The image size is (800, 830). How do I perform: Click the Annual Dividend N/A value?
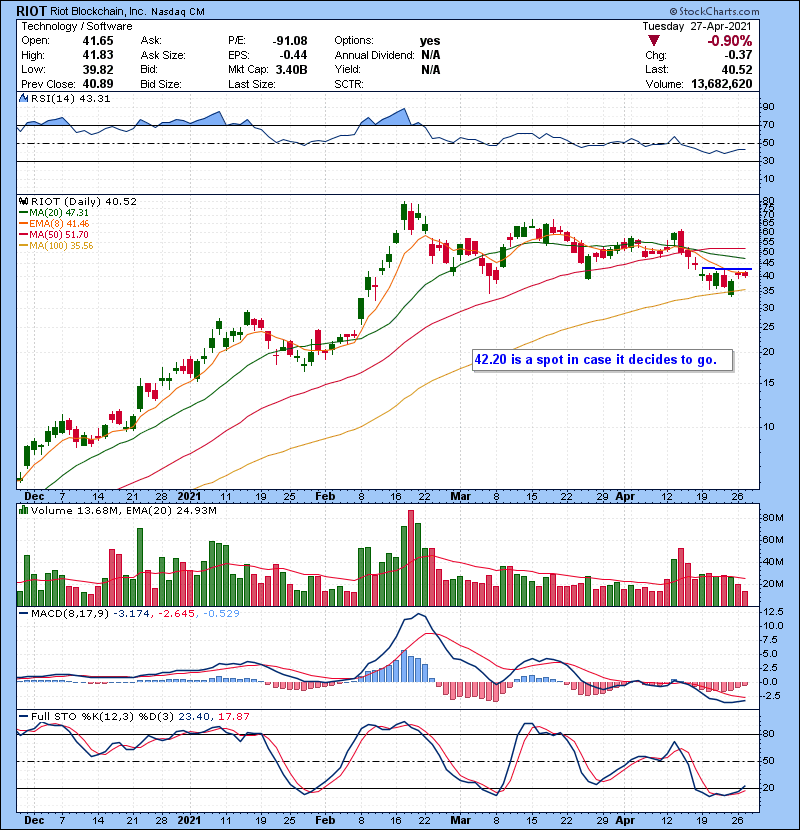[x=431, y=55]
